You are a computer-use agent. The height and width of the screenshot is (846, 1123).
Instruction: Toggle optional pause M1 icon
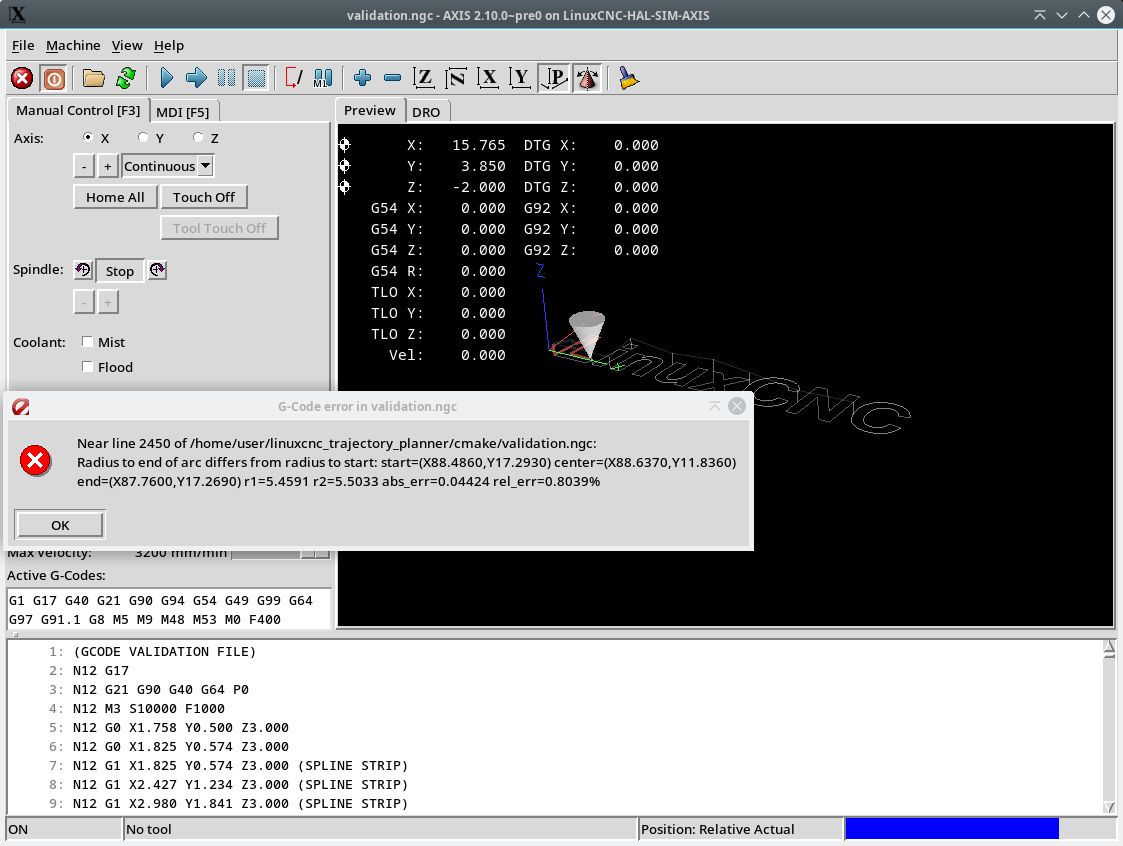(x=322, y=78)
